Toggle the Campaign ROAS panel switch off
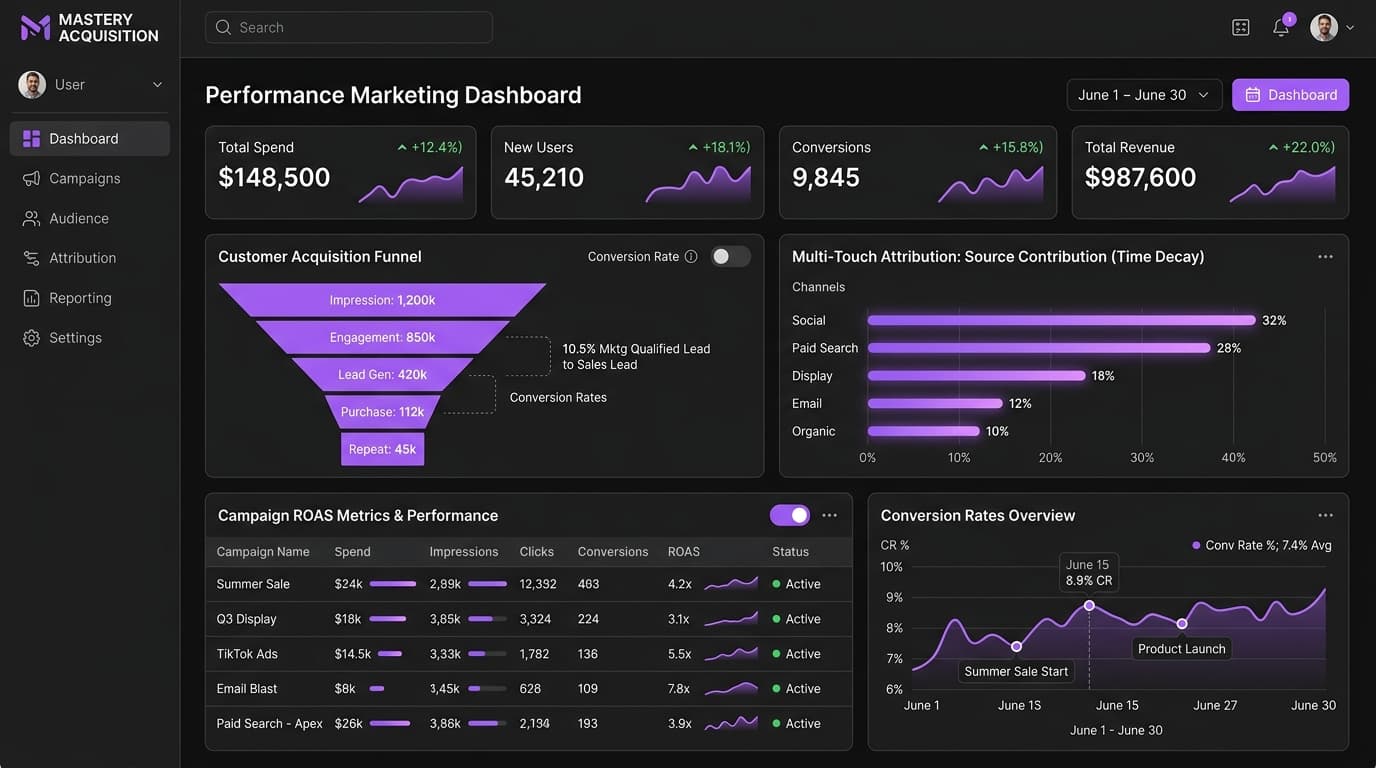The image size is (1376, 768). 790,515
